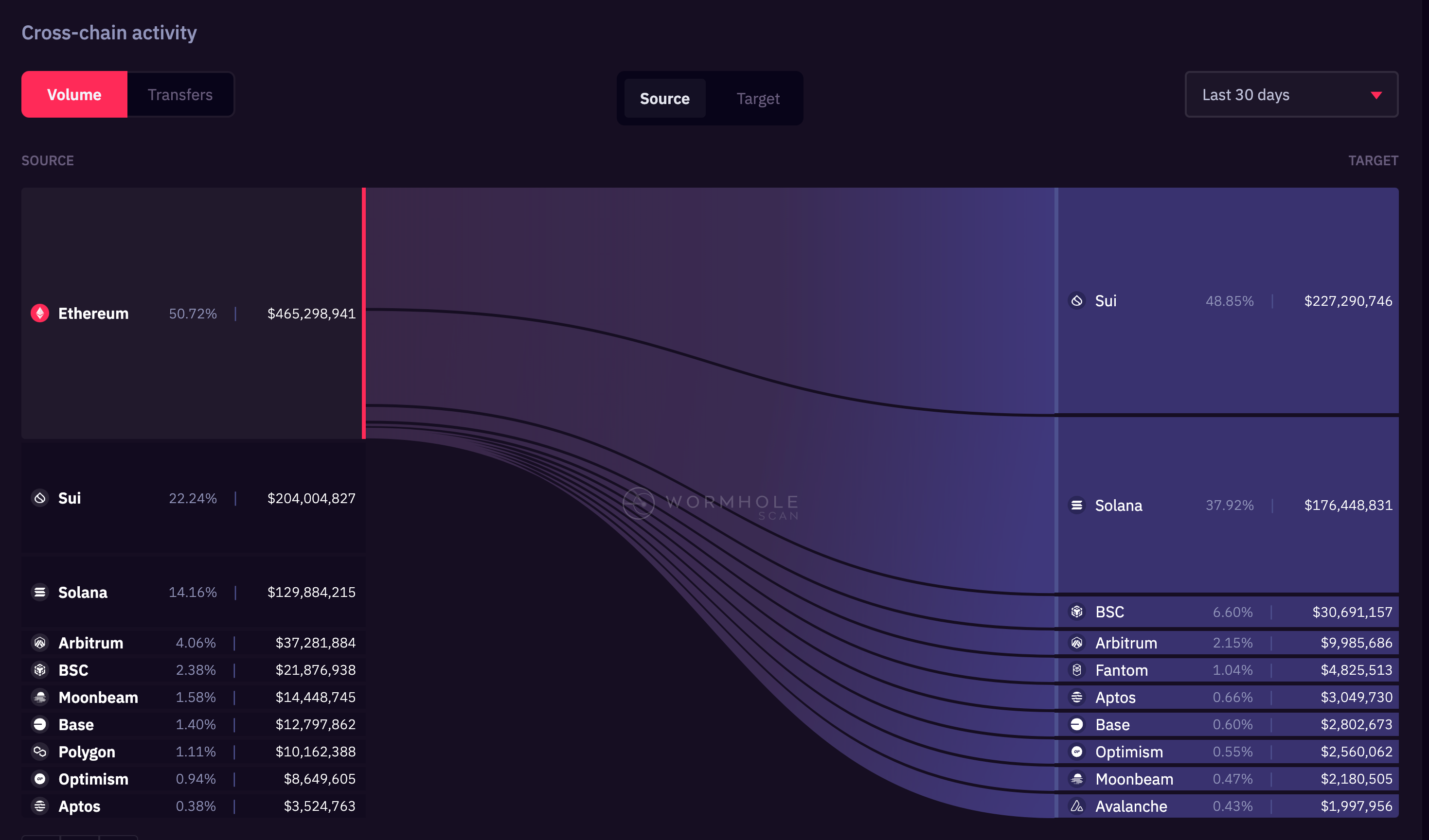
Task: Click the red dropdown arrow for time range
Action: (x=1376, y=95)
